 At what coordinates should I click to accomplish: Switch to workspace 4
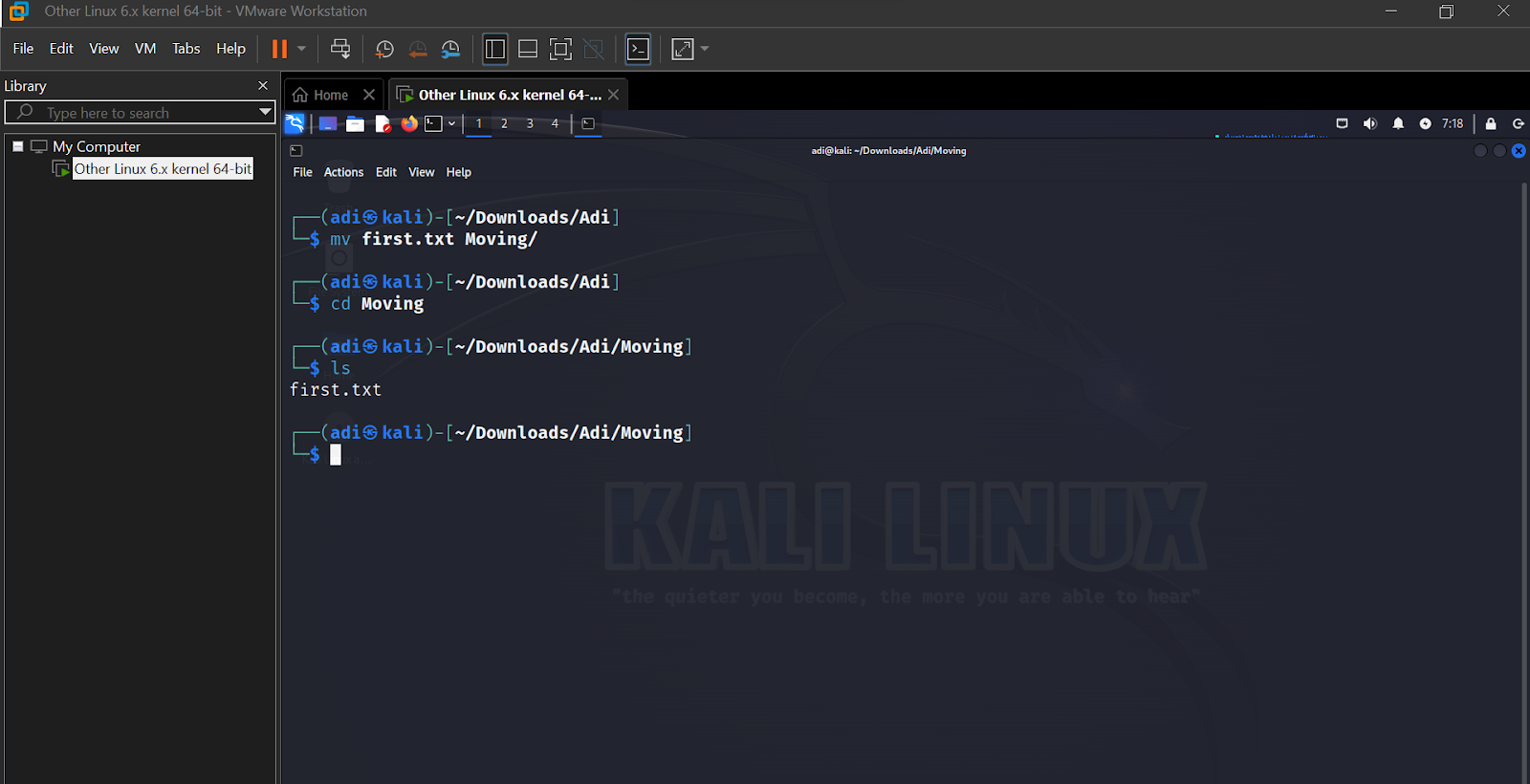coord(555,123)
